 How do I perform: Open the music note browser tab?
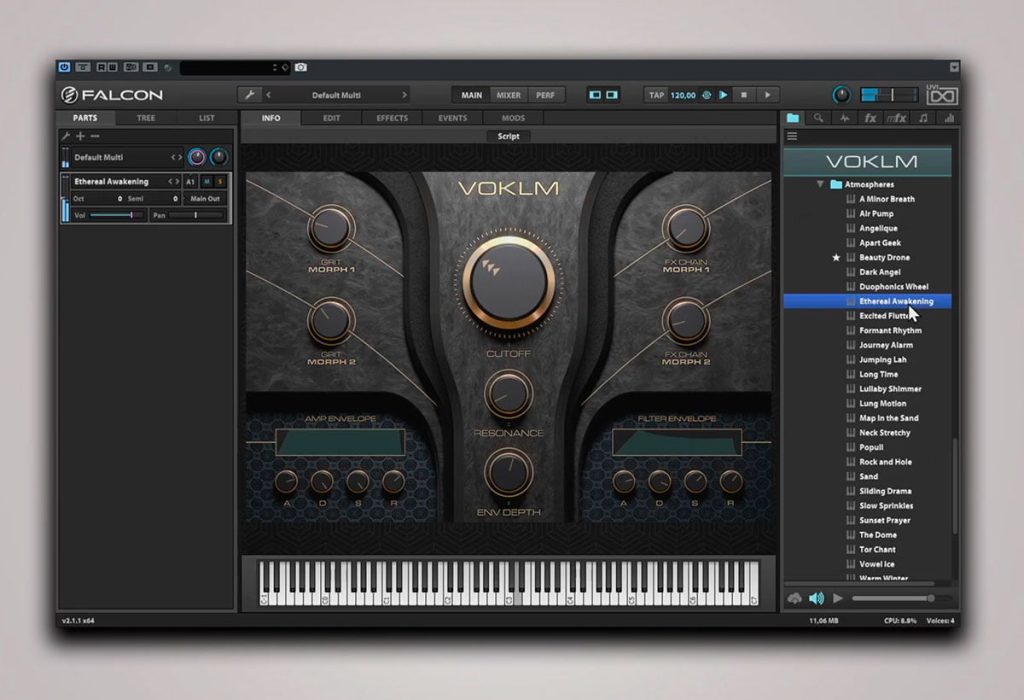tap(923, 118)
